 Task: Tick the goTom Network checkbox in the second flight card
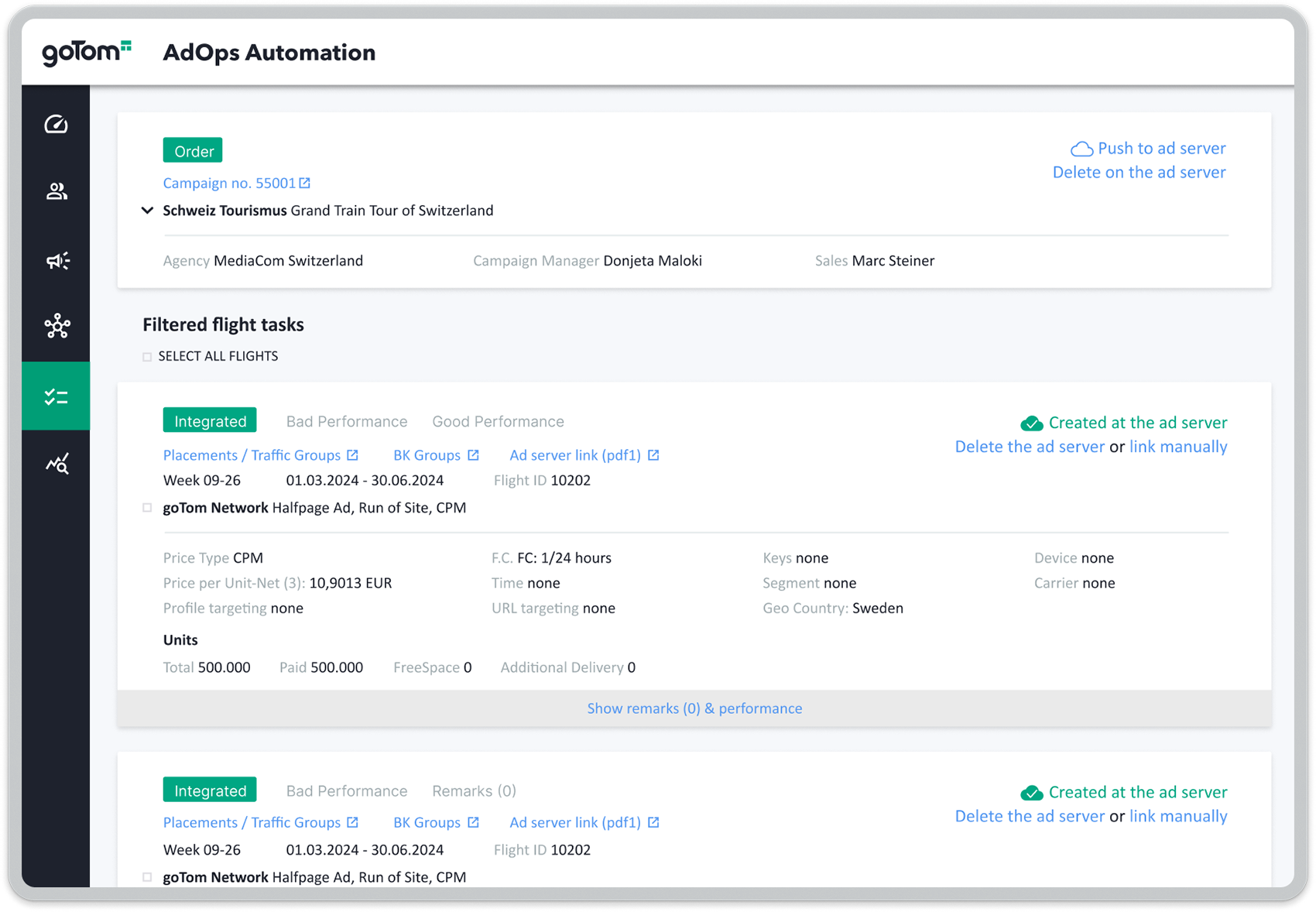pyautogui.click(x=147, y=877)
